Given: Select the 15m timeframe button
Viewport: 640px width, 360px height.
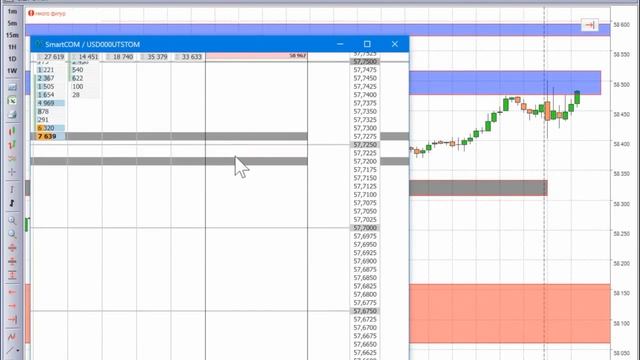Looking at the screenshot, I should click(x=12, y=35).
